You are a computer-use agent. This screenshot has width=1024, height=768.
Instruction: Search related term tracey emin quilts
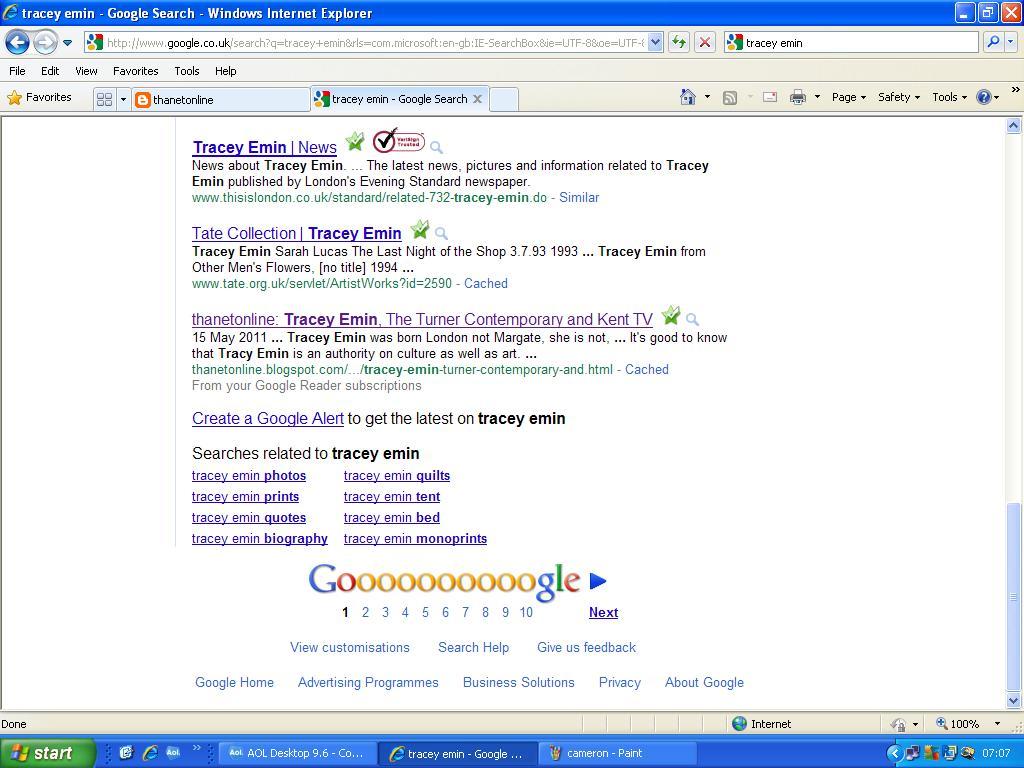pyautogui.click(x=396, y=476)
